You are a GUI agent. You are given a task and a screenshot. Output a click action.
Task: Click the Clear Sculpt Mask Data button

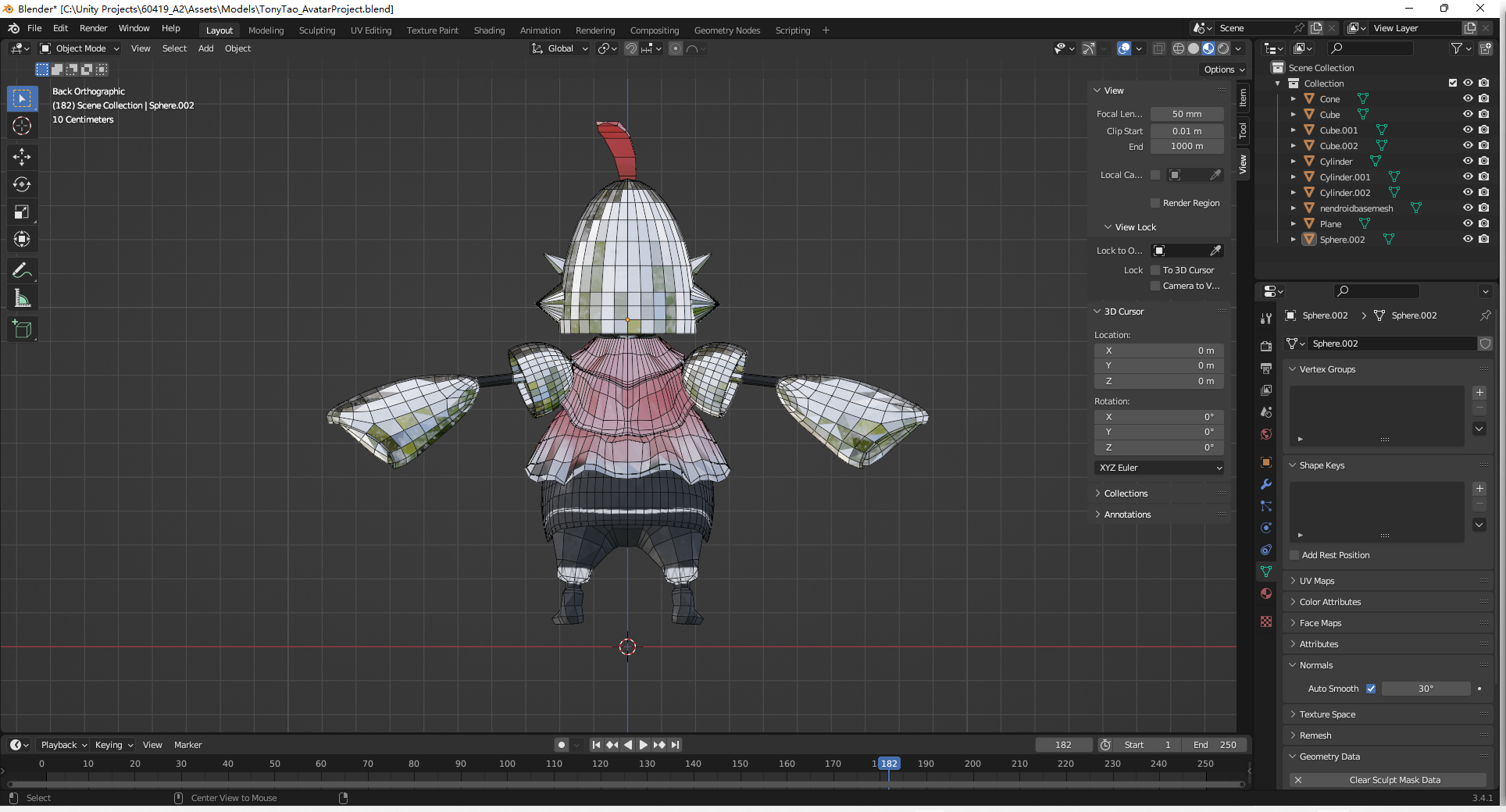pos(1394,780)
